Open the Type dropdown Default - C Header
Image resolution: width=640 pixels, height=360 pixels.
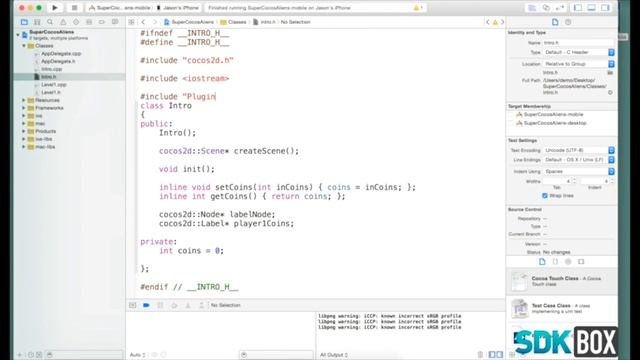point(579,52)
